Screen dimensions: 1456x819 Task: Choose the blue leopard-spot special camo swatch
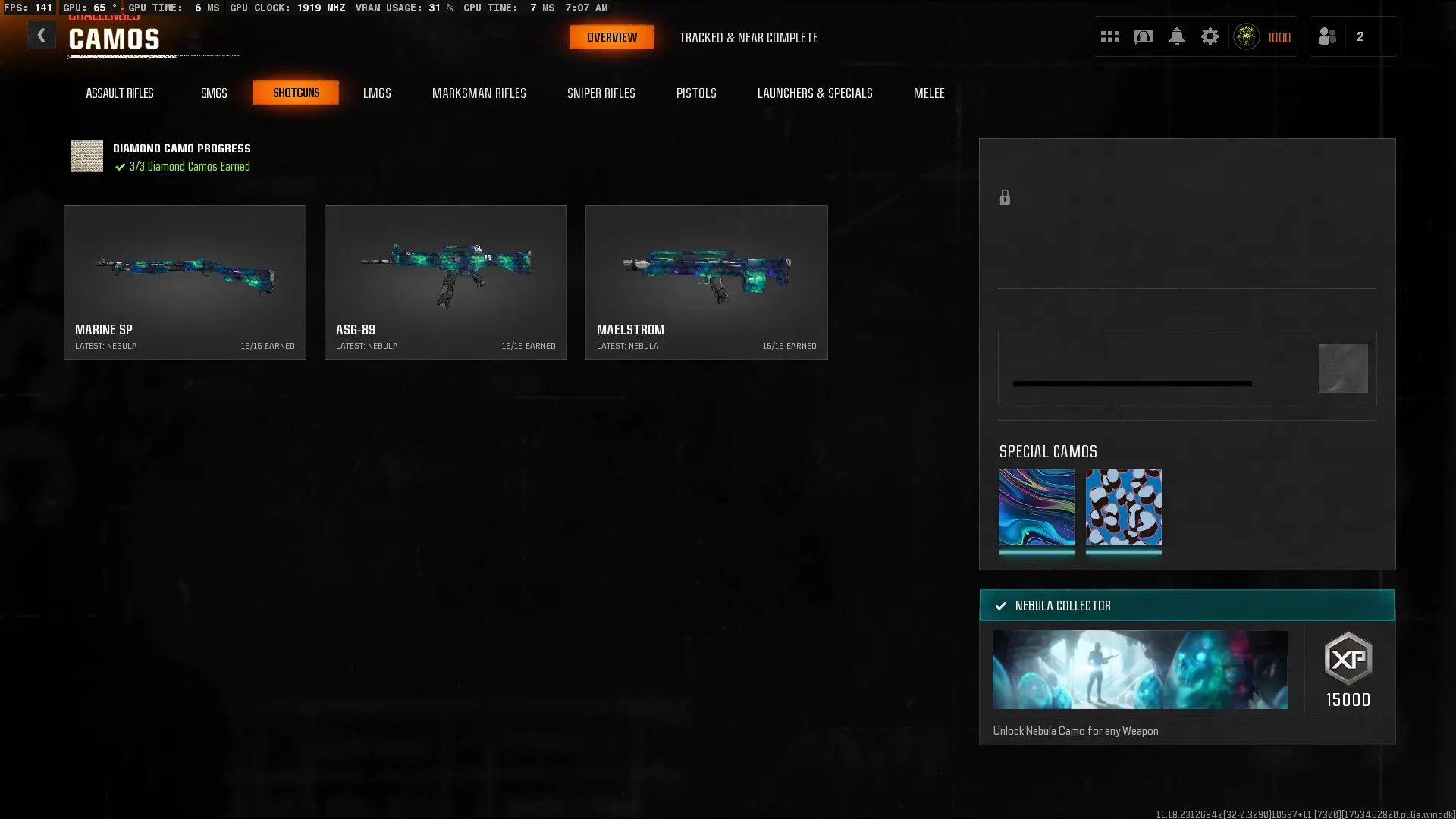click(x=1123, y=507)
